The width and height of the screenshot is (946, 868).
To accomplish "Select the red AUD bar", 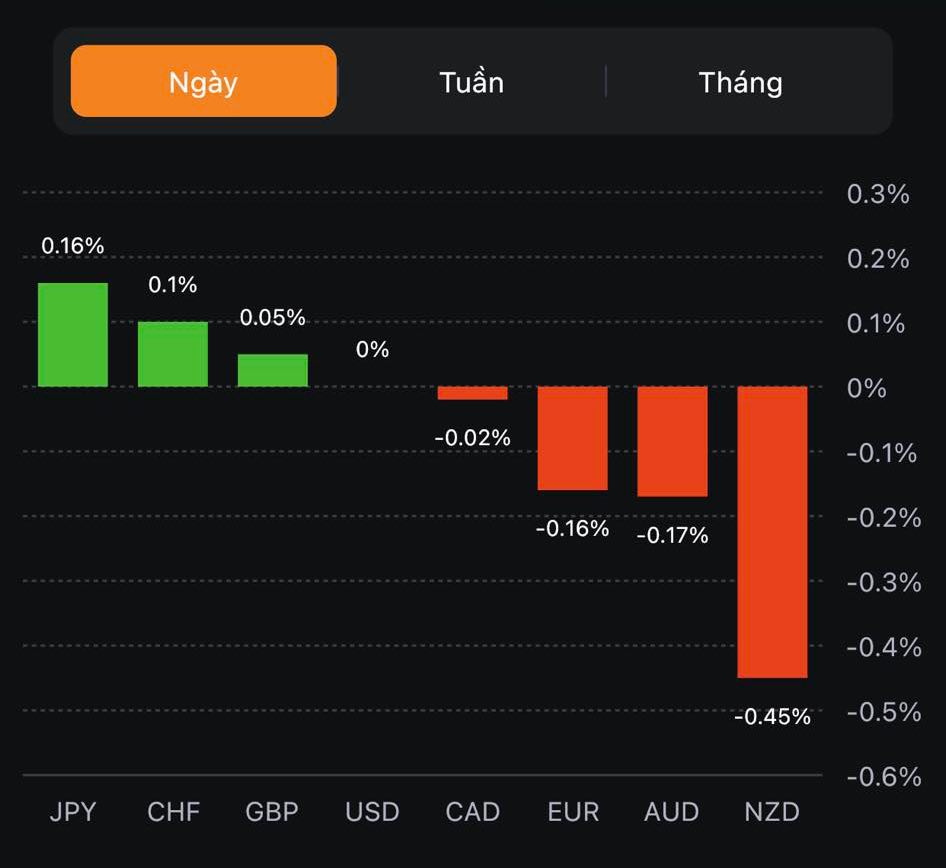I will [672, 441].
